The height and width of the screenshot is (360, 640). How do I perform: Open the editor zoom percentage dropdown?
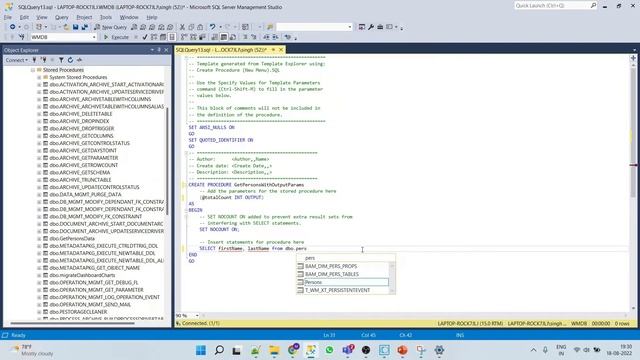(x=197, y=316)
